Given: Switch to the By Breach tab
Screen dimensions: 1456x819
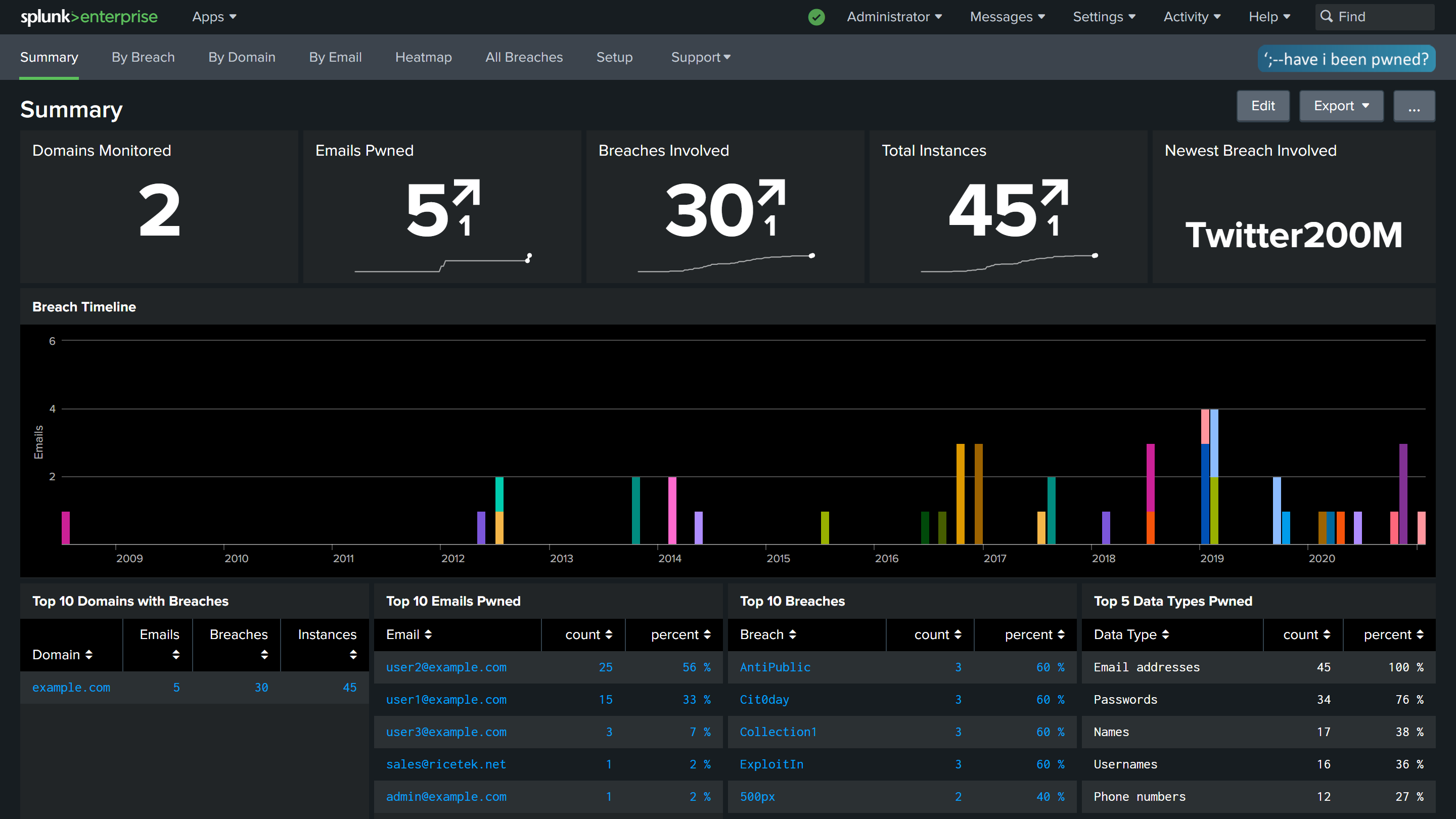Looking at the screenshot, I should click(143, 57).
